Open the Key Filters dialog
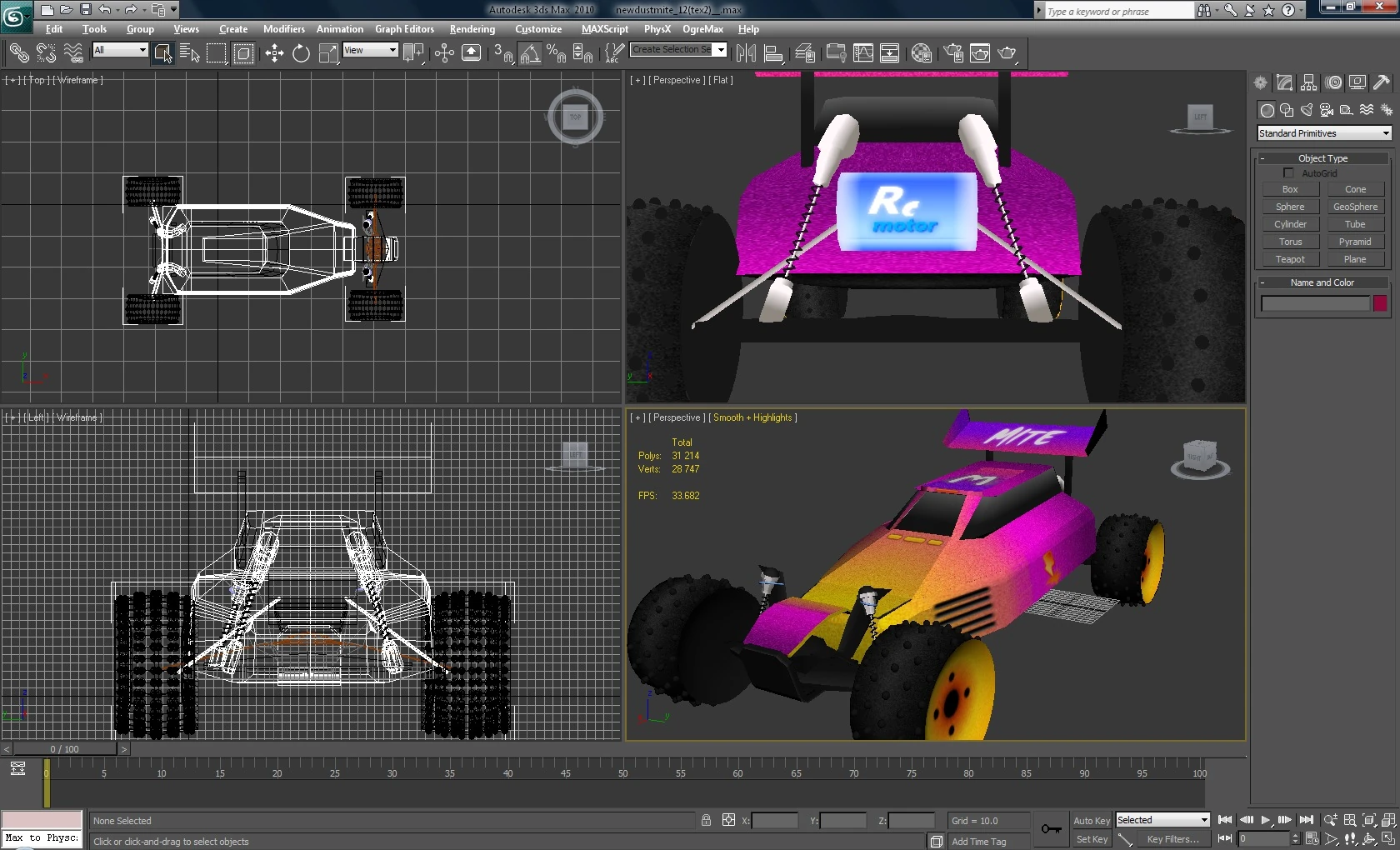Viewport: 1400px width, 850px height. (1172, 839)
